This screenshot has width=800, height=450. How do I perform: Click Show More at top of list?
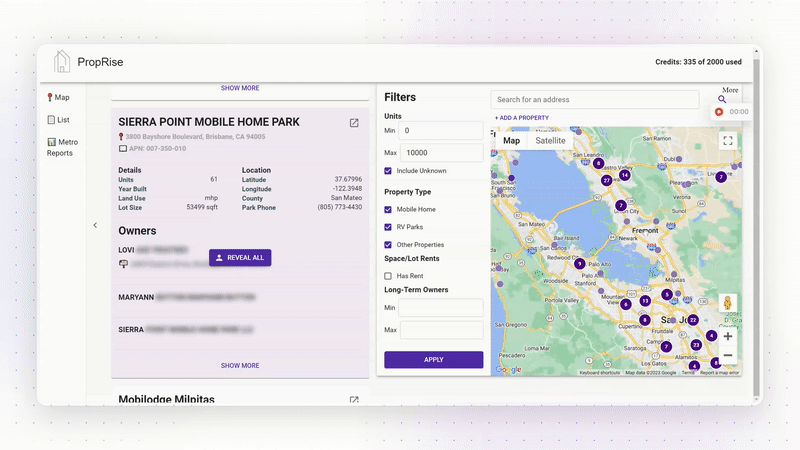point(240,88)
